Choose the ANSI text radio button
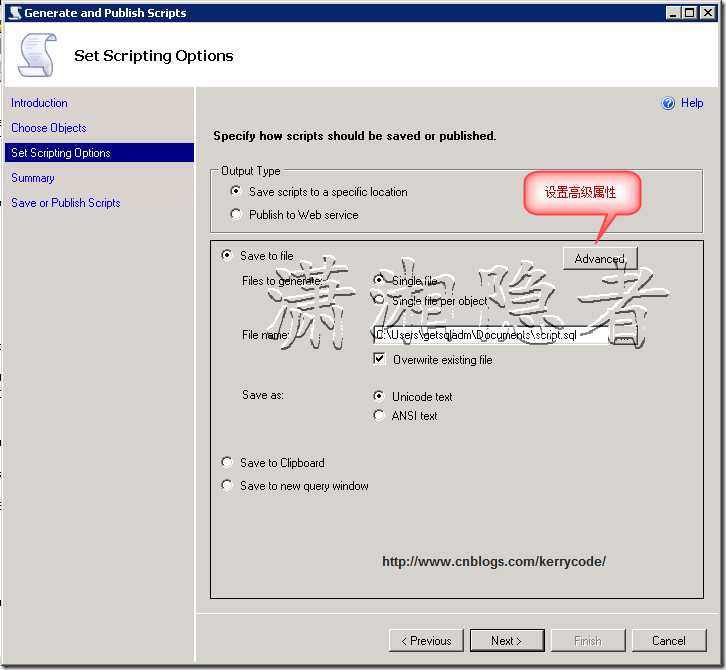The image size is (726, 670). point(378,415)
